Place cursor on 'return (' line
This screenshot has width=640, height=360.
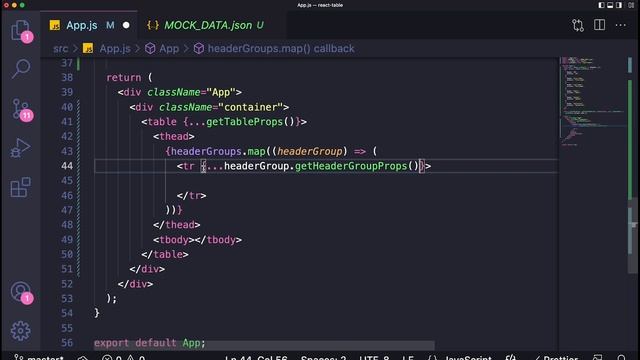pyautogui.click(x=129, y=78)
